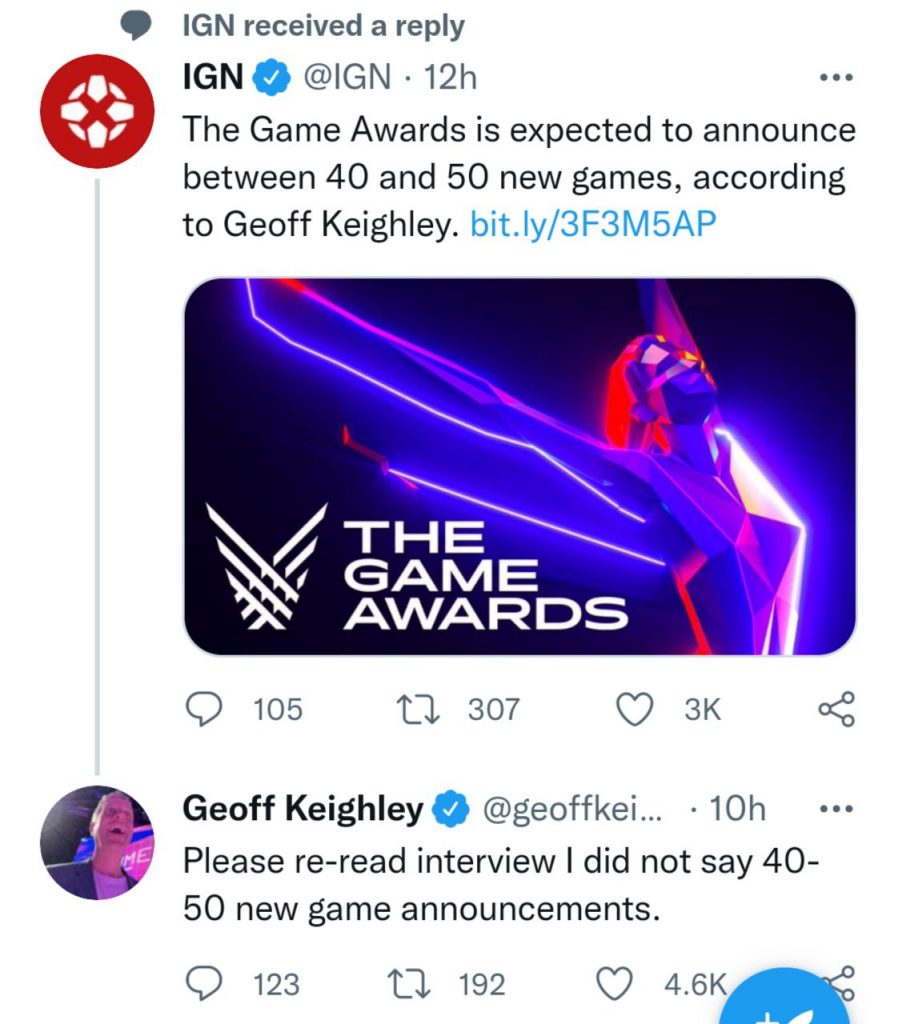Tap the Geoff Keighley display name
898x1024 pixels.
(x=302, y=808)
